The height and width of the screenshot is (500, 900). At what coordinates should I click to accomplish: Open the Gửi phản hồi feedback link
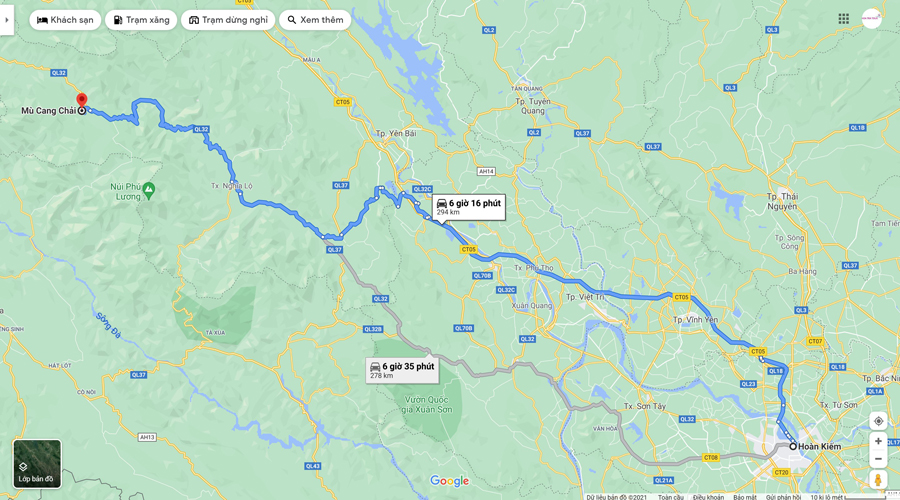pos(783,497)
